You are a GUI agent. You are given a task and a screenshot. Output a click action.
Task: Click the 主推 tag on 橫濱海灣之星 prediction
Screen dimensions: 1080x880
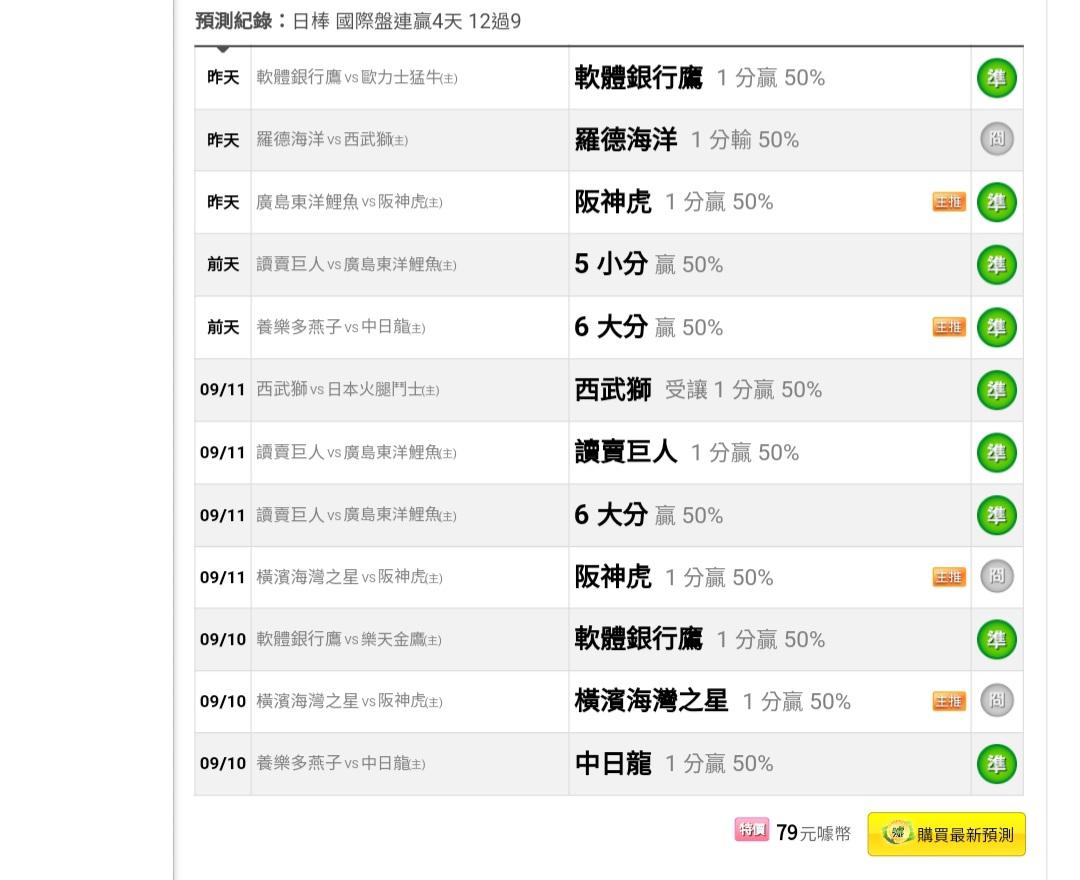click(x=949, y=702)
